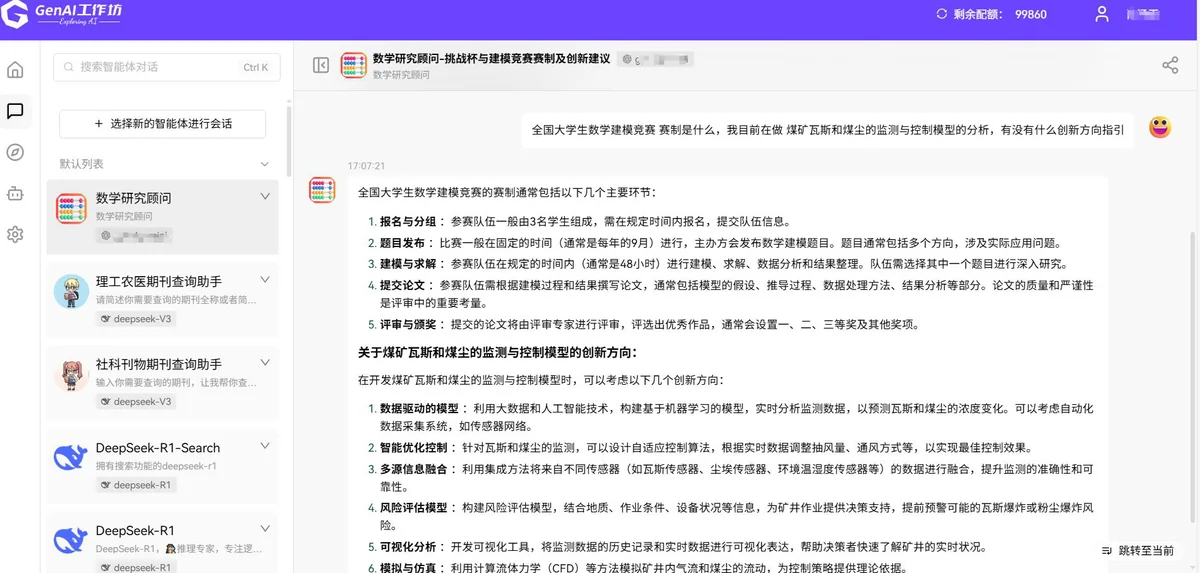Click deepseek-V3 tag under 理工农医期刊查询助手
The height and width of the screenshot is (573, 1200).
[x=136, y=319]
